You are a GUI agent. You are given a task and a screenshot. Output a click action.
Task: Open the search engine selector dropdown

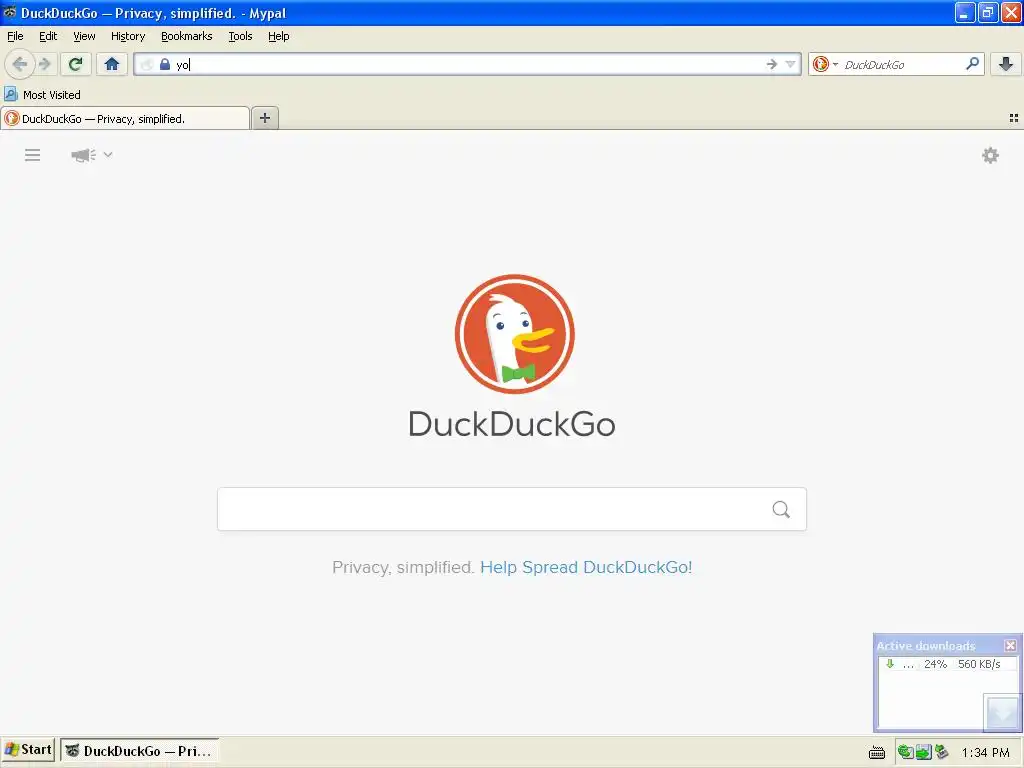tap(825, 64)
